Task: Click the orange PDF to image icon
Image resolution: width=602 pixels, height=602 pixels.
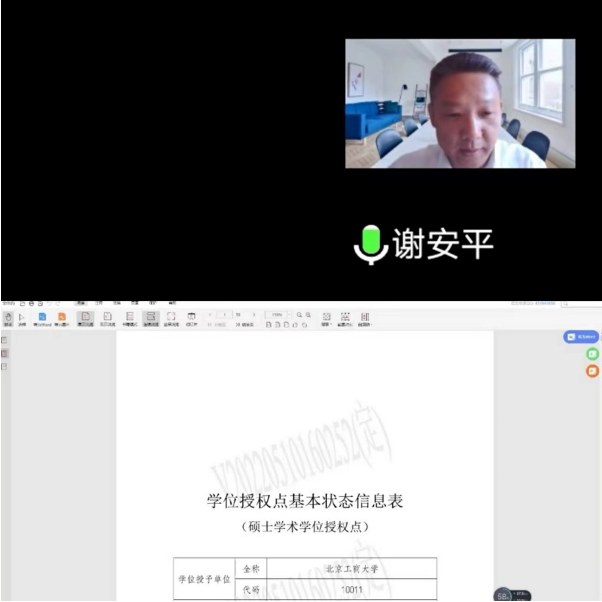Action: click(x=61, y=317)
